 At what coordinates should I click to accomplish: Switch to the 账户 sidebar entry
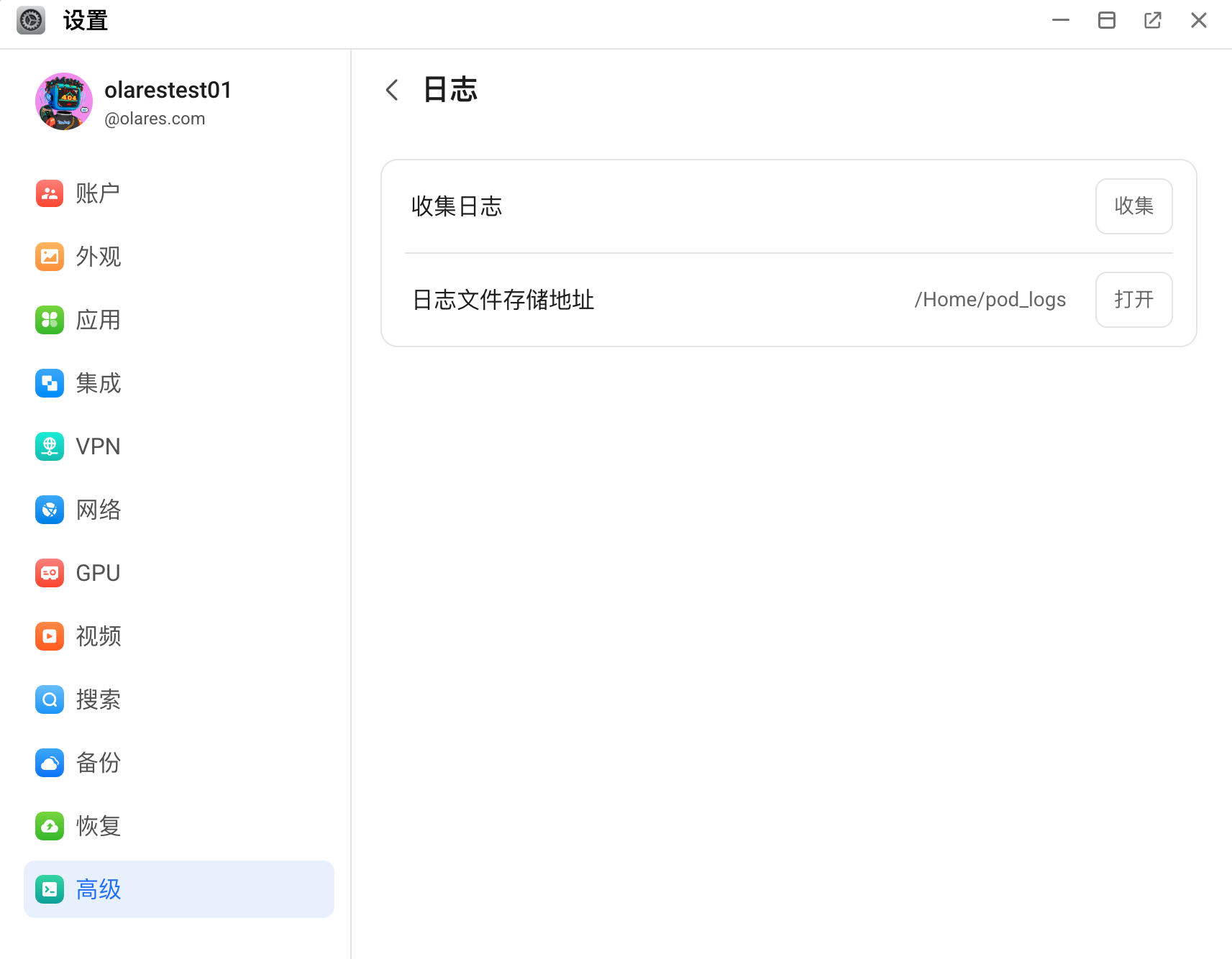click(97, 193)
